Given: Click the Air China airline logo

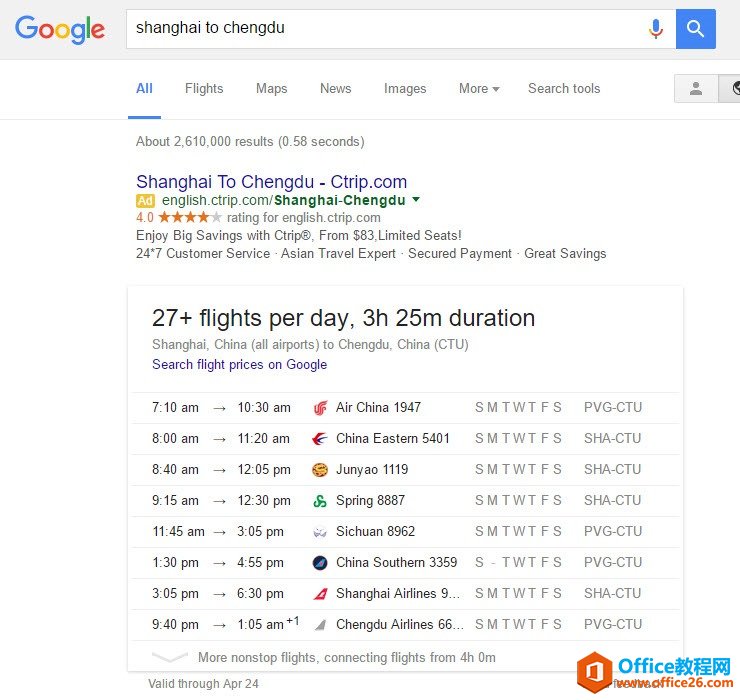Looking at the screenshot, I should (320, 408).
